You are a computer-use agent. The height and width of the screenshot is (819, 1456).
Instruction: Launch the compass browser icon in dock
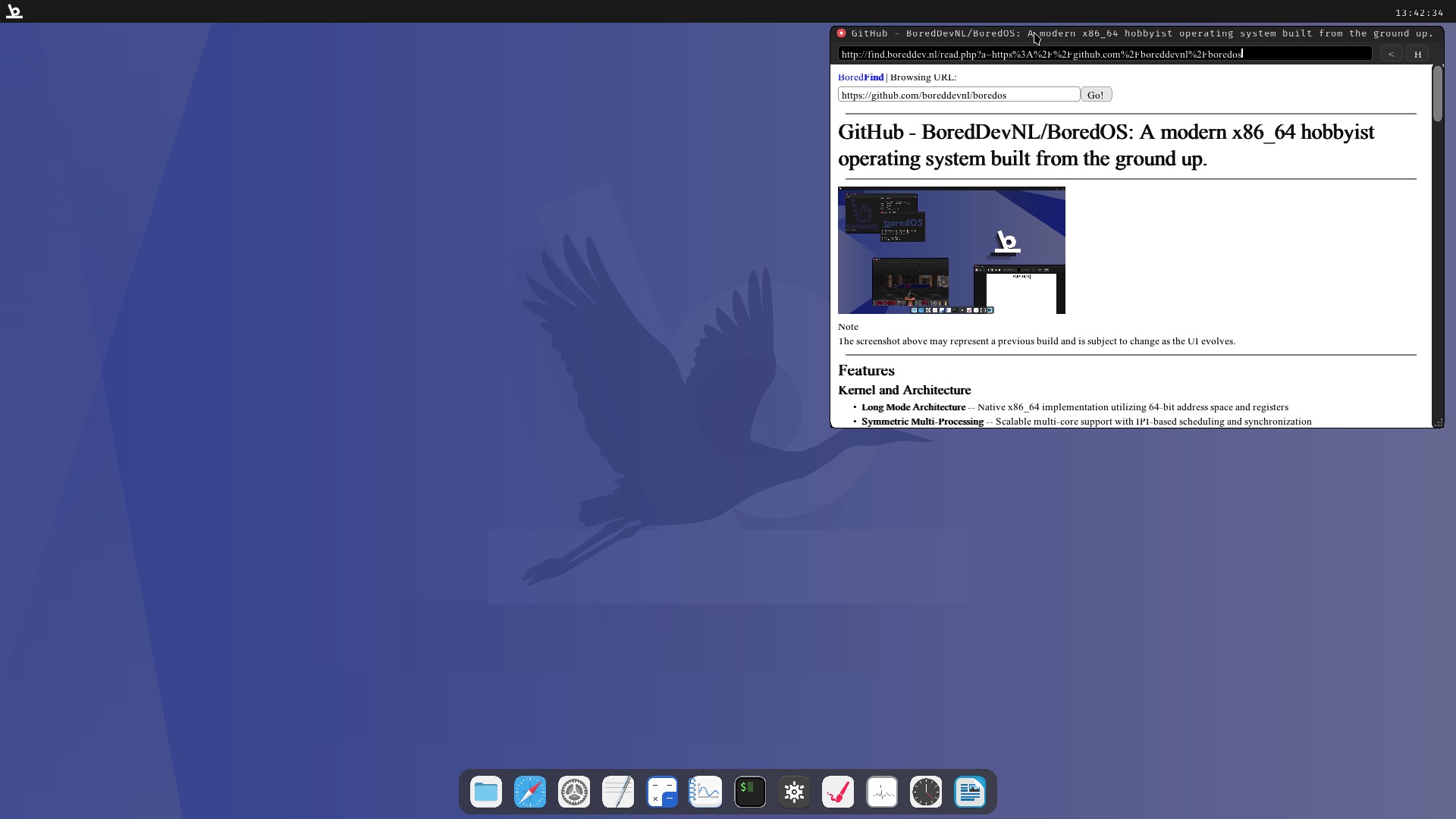pos(530,792)
